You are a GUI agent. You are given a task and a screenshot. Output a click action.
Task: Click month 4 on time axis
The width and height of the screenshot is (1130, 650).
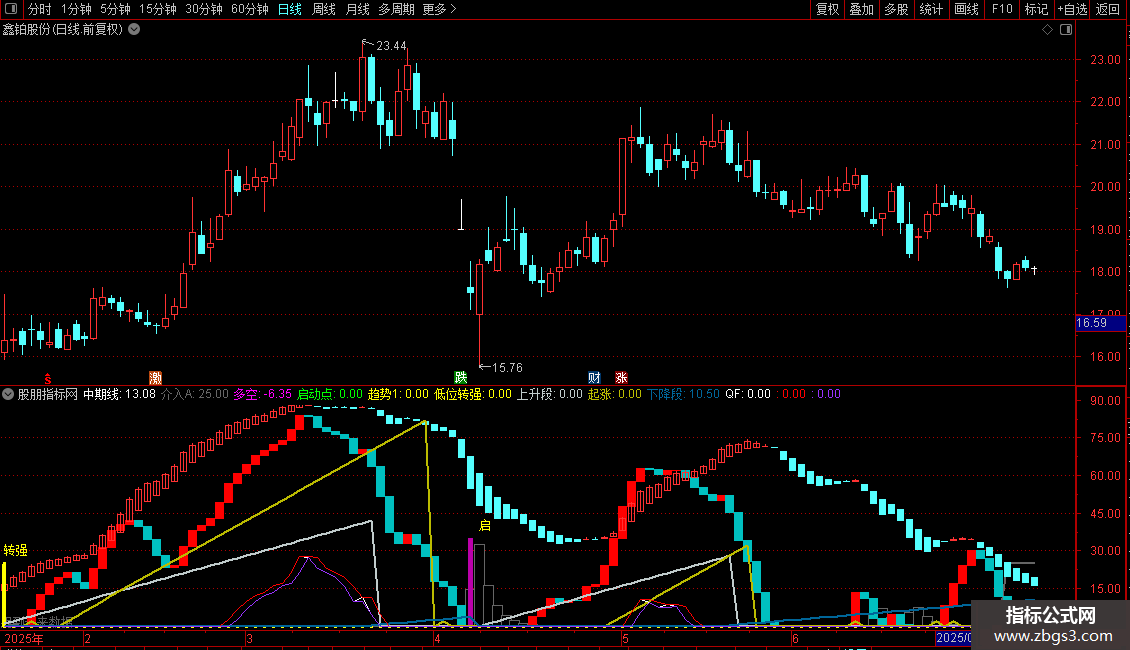[x=437, y=638]
